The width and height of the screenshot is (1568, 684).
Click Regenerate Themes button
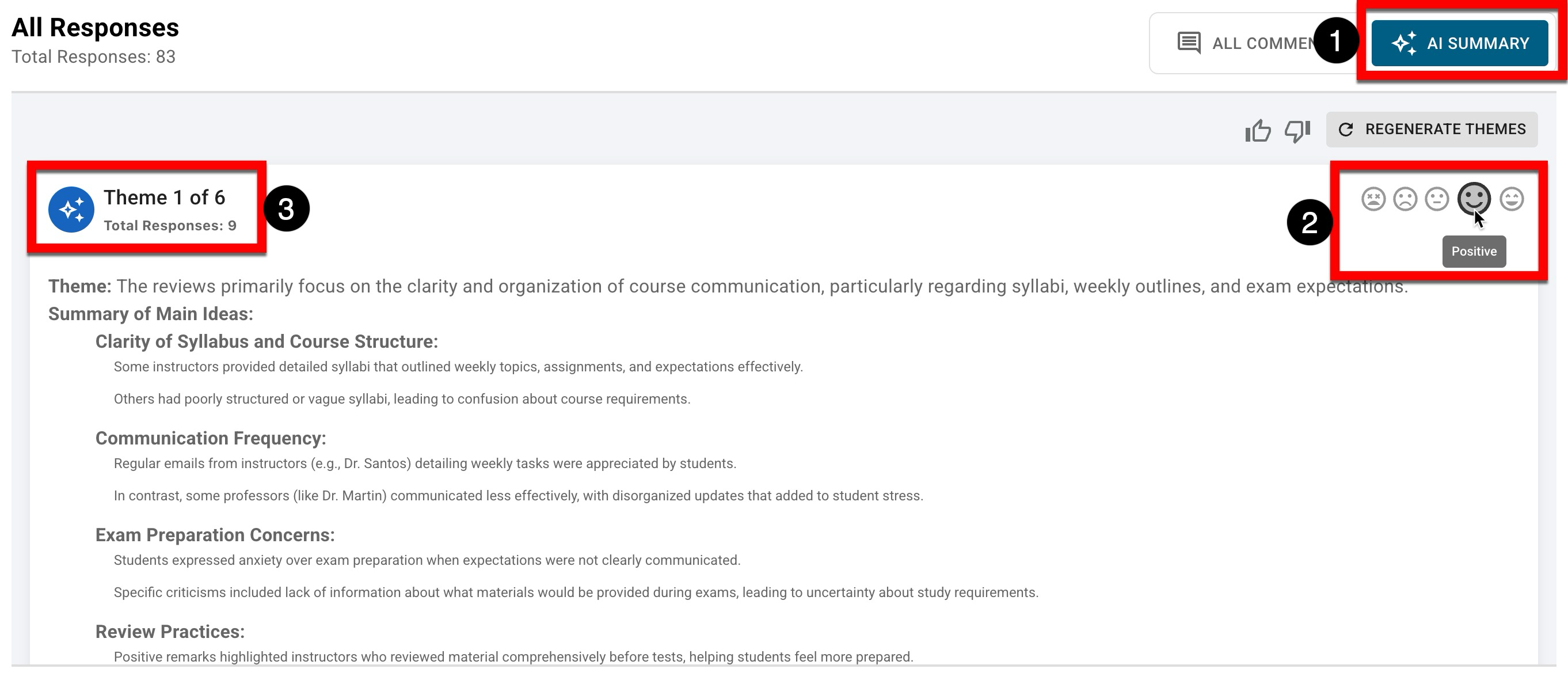point(1432,129)
